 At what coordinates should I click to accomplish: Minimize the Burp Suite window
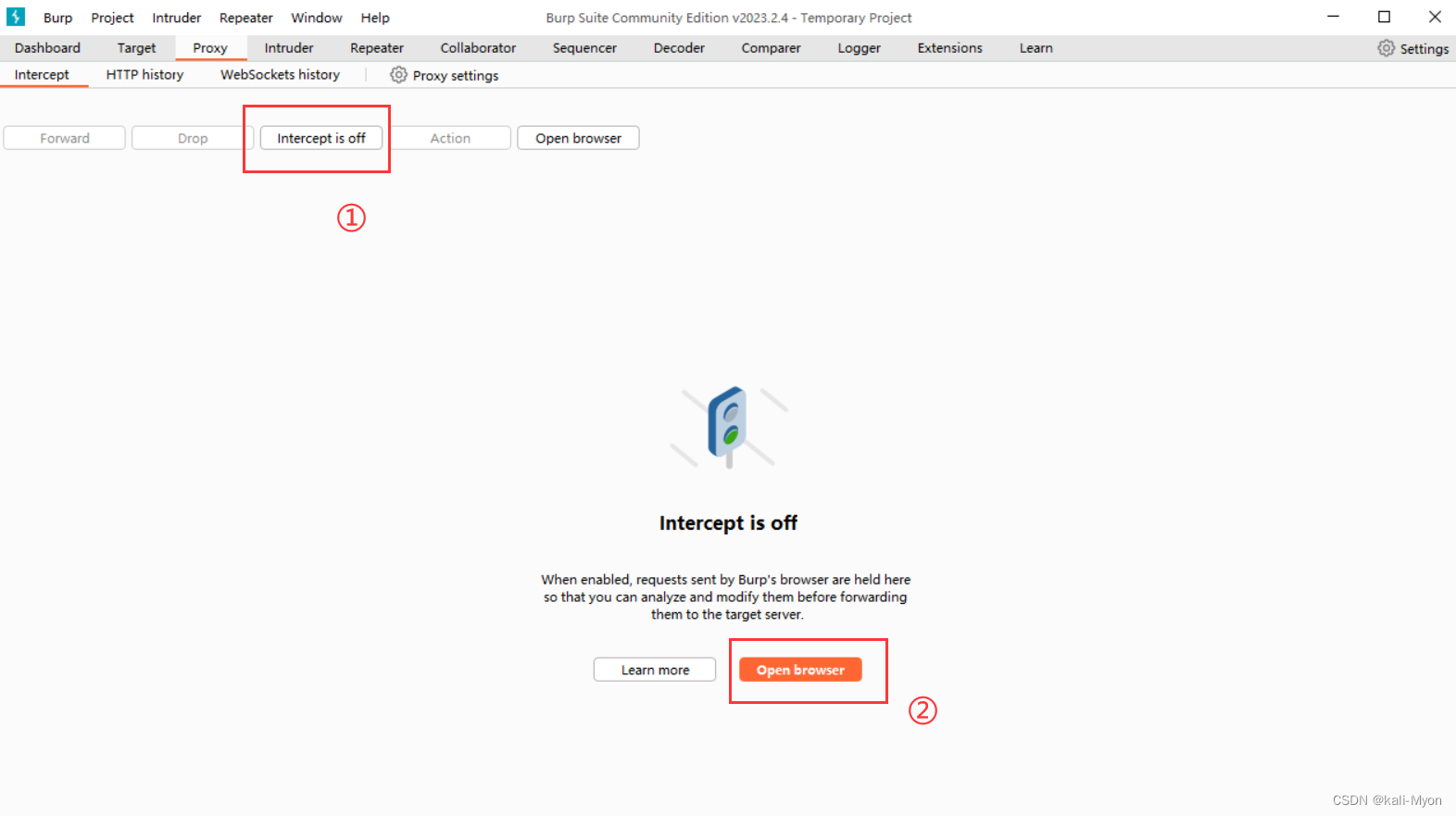click(1334, 17)
